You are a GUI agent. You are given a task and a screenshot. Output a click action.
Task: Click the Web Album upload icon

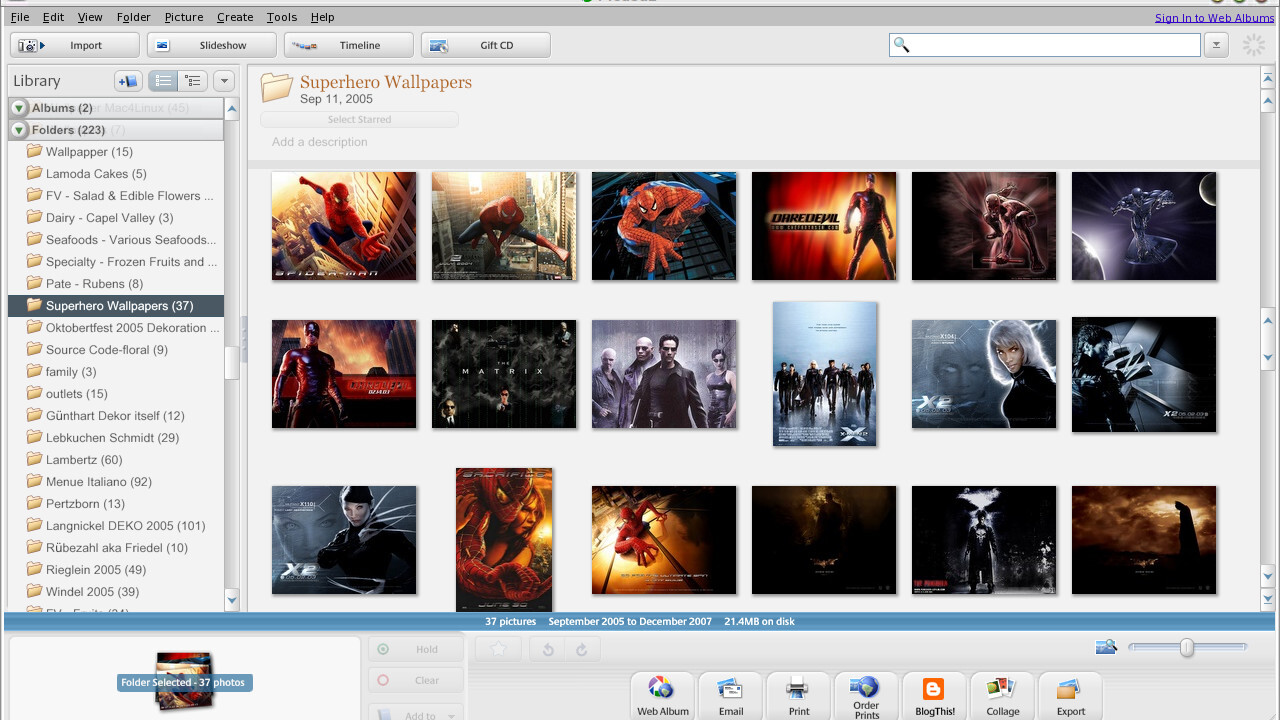[662, 692]
